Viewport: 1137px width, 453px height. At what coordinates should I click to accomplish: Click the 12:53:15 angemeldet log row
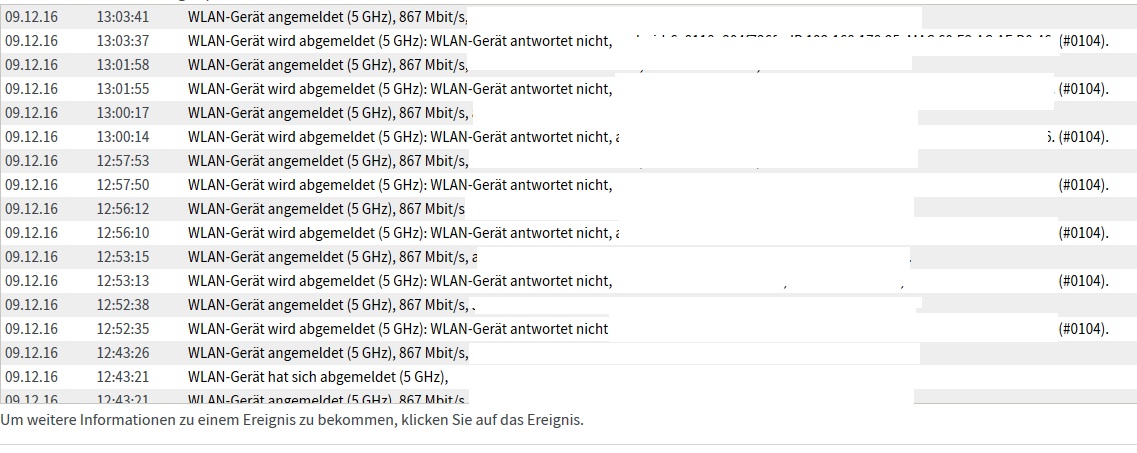point(327,257)
